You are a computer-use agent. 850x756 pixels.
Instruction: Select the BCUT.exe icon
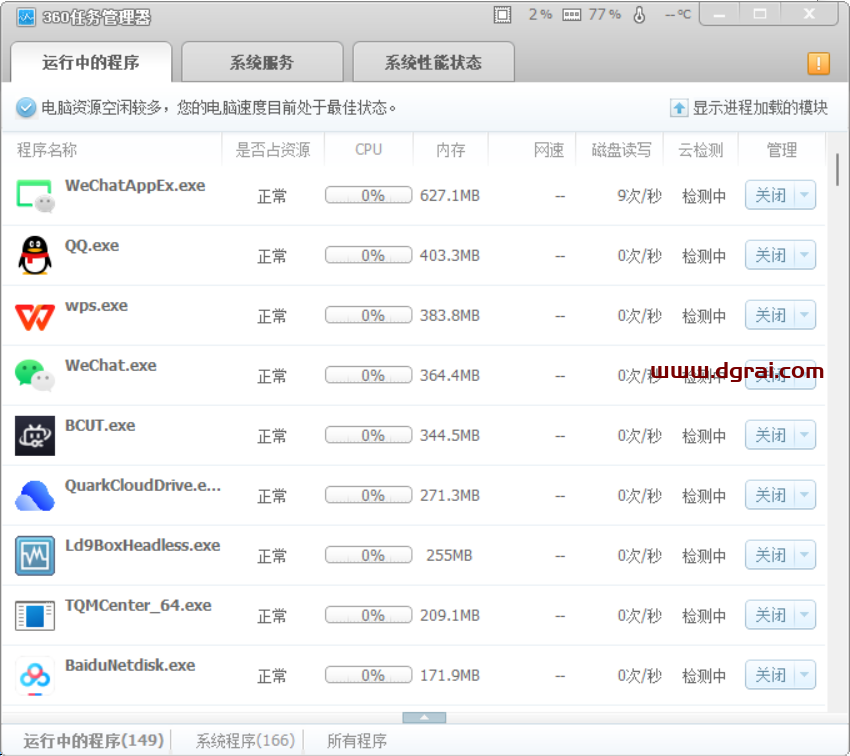pos(35,436)
